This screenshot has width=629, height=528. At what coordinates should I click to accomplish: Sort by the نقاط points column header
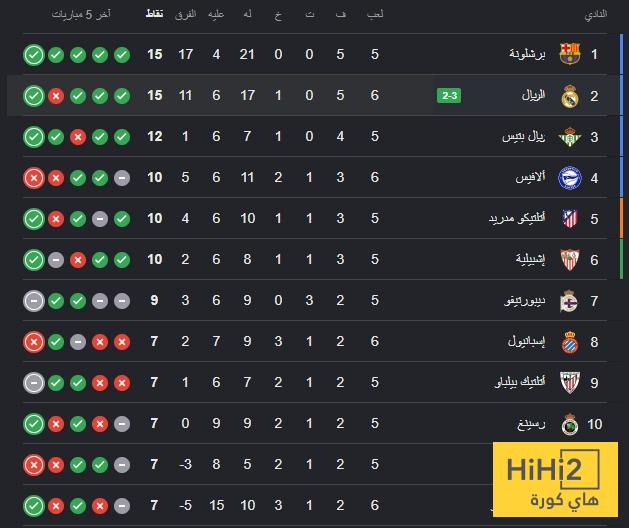click(154, 14)
